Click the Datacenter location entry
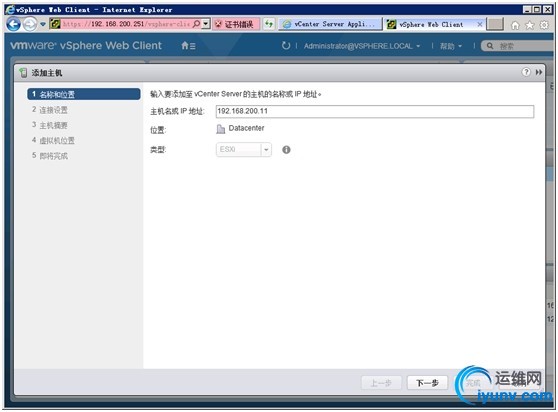The width and height of the screenshot is (558, 412). (x=240, y=128)
